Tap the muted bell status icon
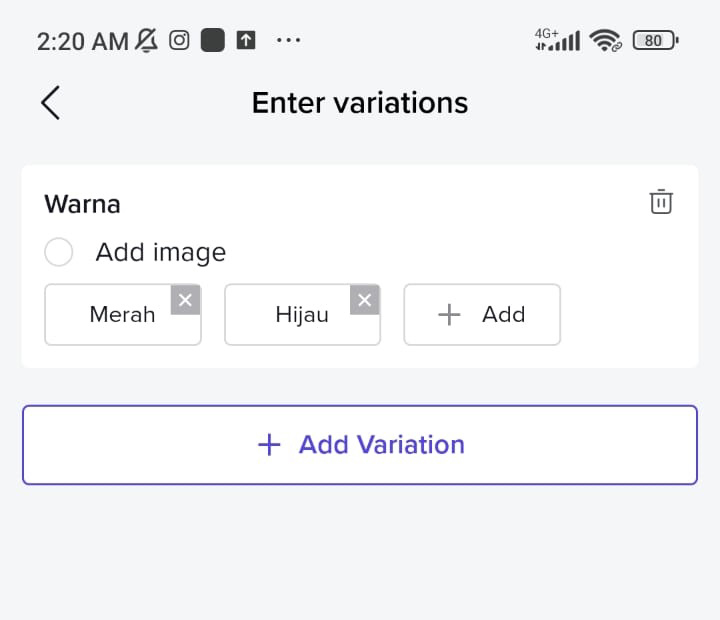720x620 pixels. pyautogui.click(x=146, y=40)
